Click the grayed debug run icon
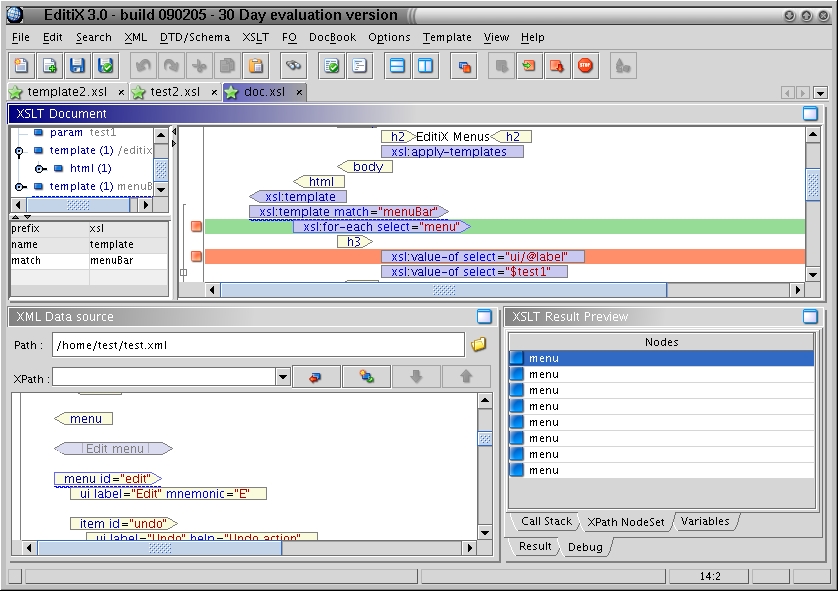This screenshot has width=838, height=591. [501, 66]
